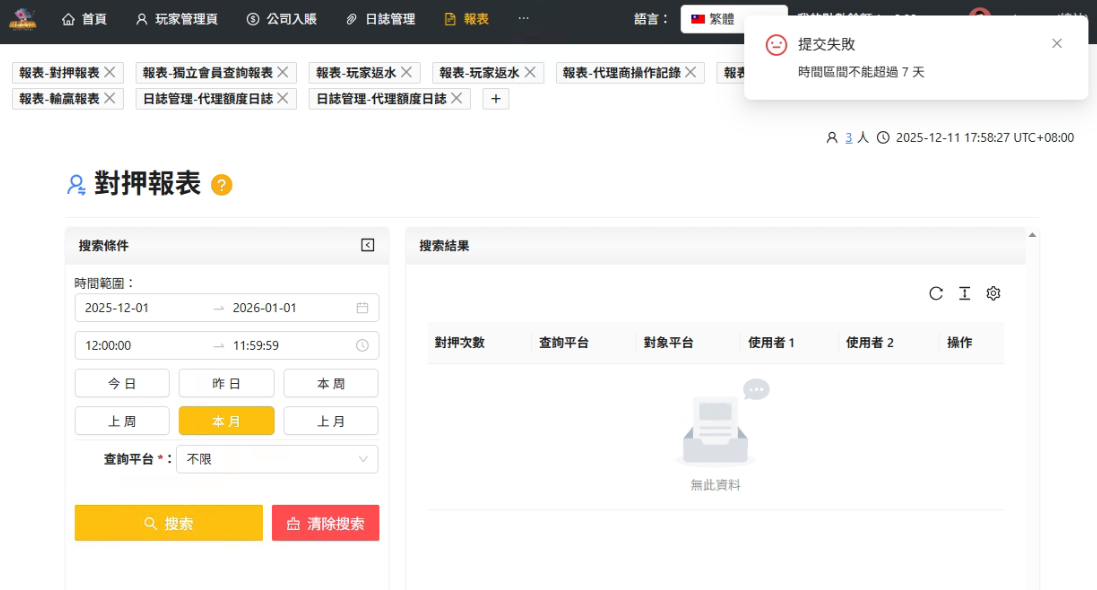Collapse the search conditions panel
The height and width of the screenshot is (590, 1097).
367,245
